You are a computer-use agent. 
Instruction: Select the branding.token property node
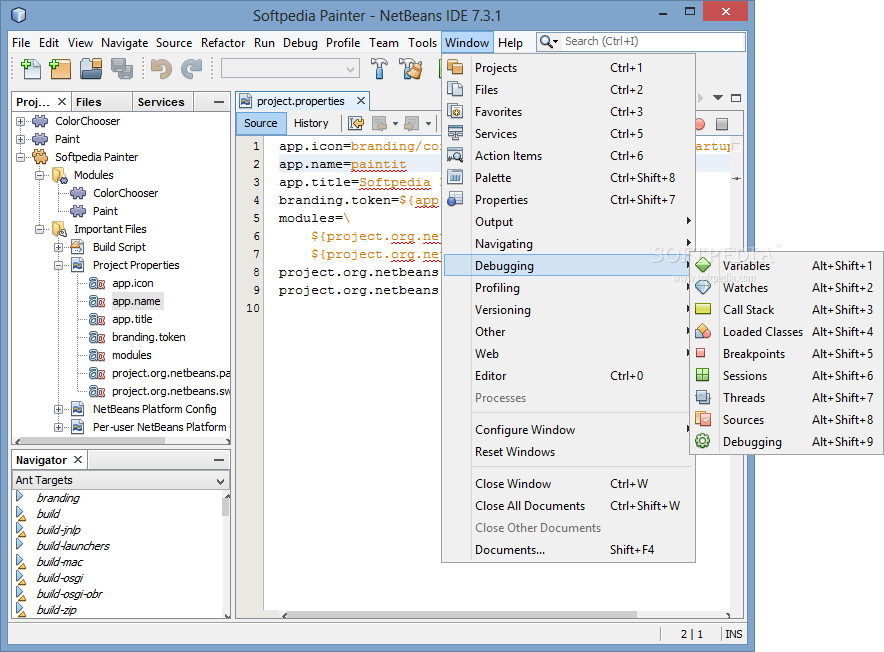(x=148, y=337)
